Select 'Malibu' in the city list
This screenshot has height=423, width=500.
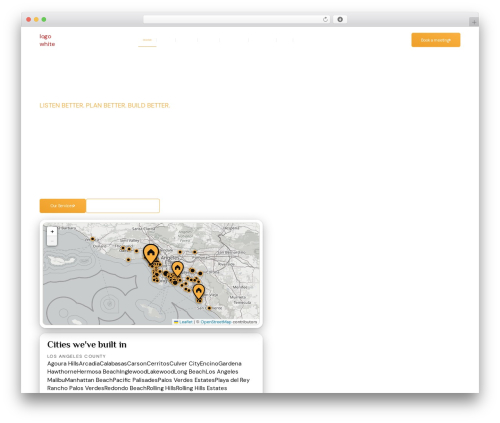point(56,380)
